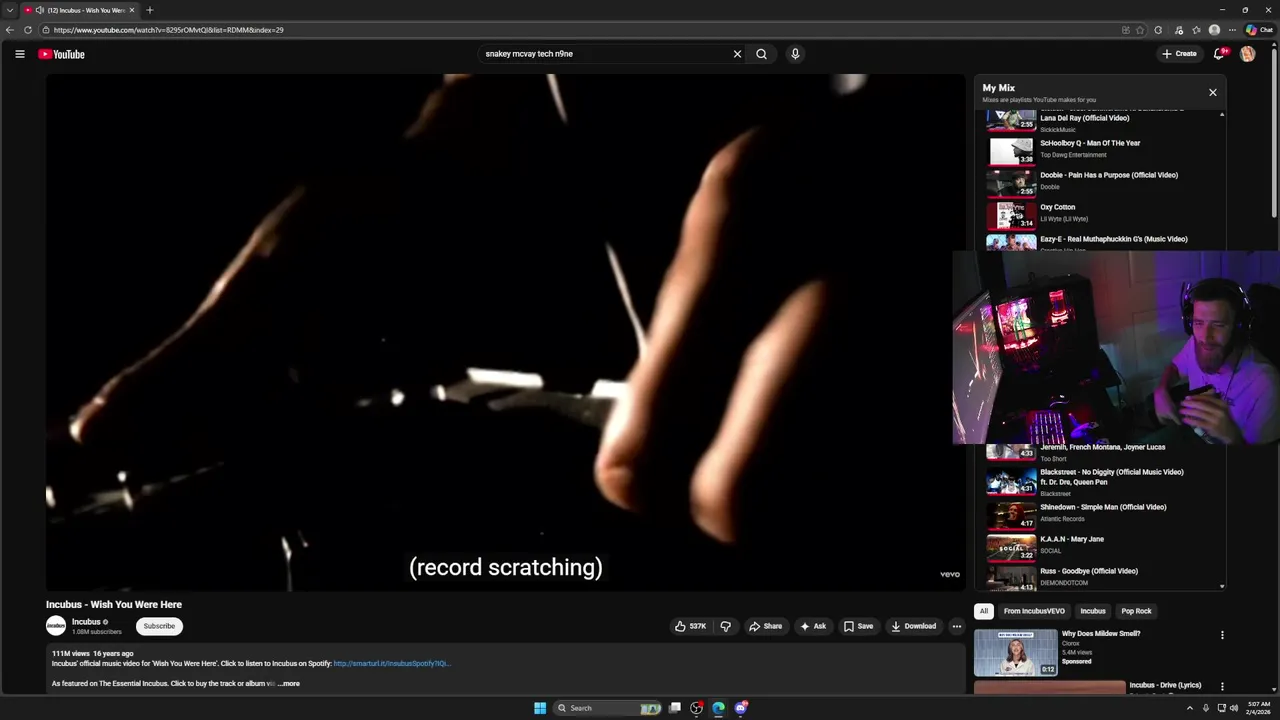Add page to browser favorites star
Screen dimensions: 1280x720
point(1140,30)
